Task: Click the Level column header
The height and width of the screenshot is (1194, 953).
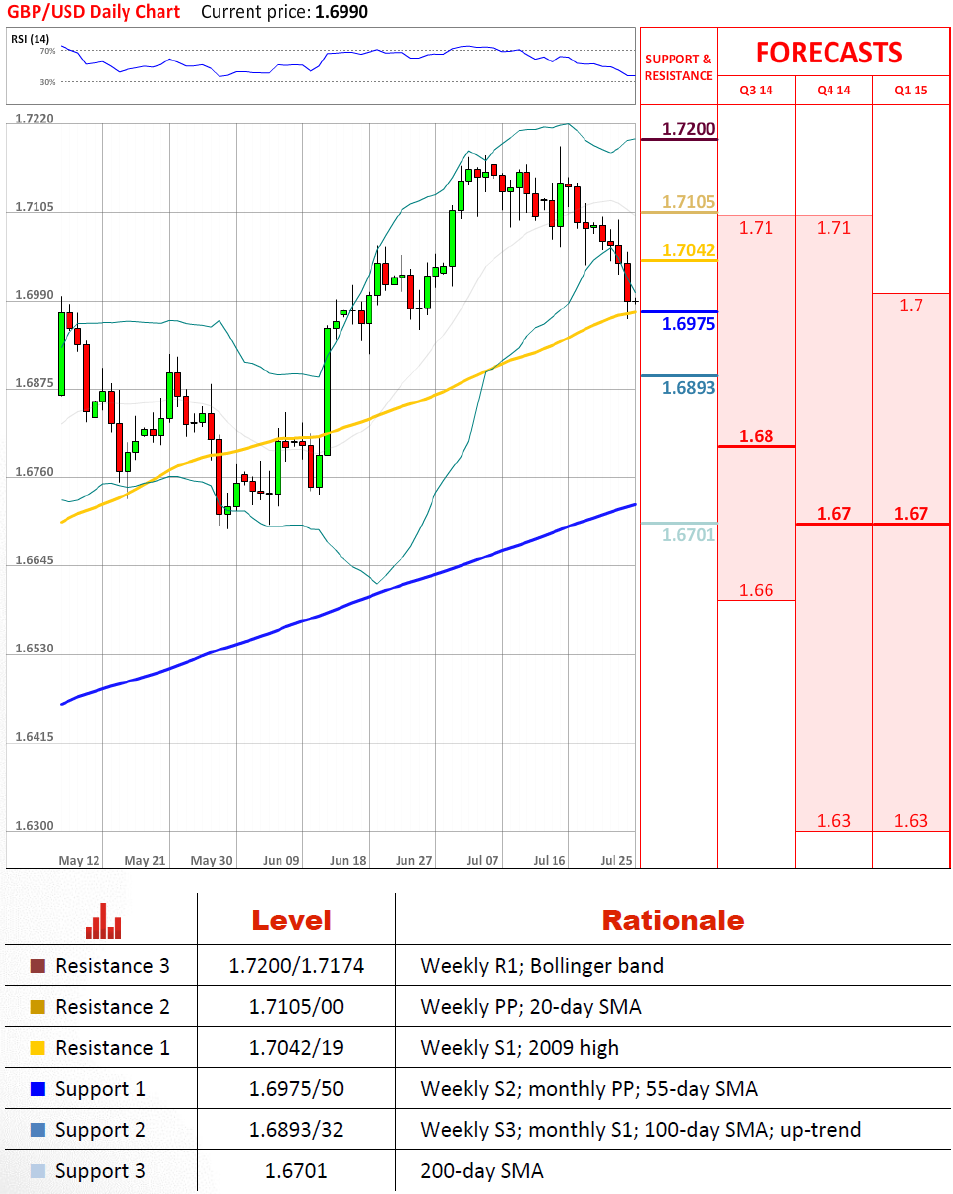Action: pyautogui.click(x=291, y=920)
